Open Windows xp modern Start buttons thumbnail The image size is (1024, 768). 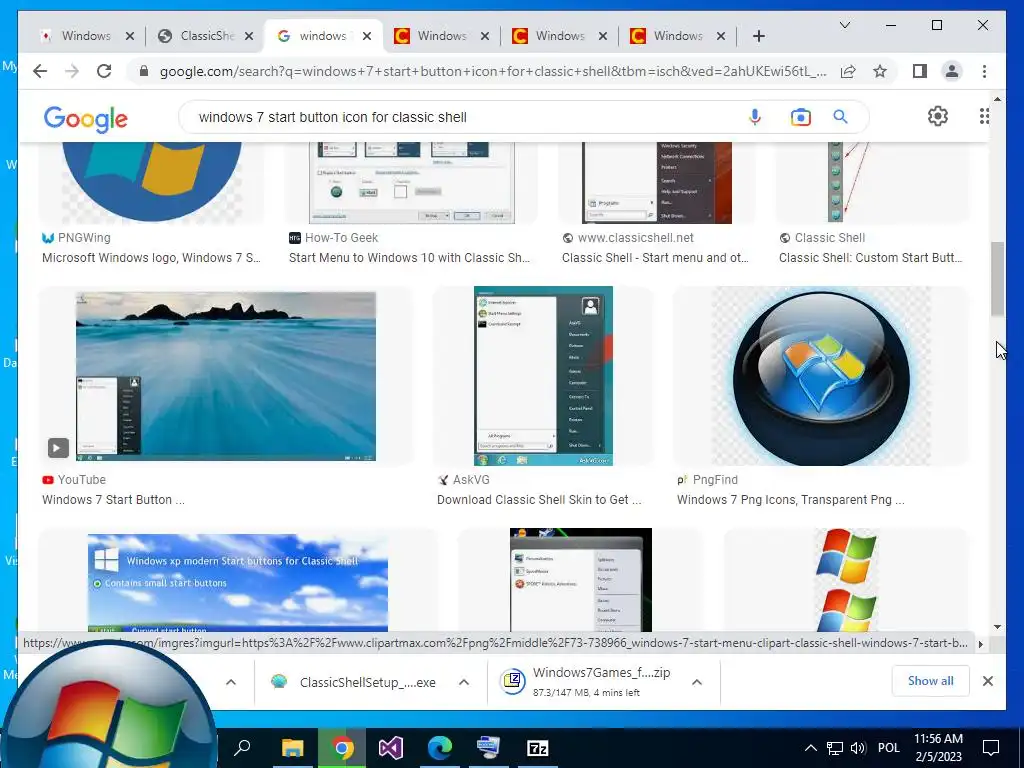pyautogui.click(x=238, y=581)
